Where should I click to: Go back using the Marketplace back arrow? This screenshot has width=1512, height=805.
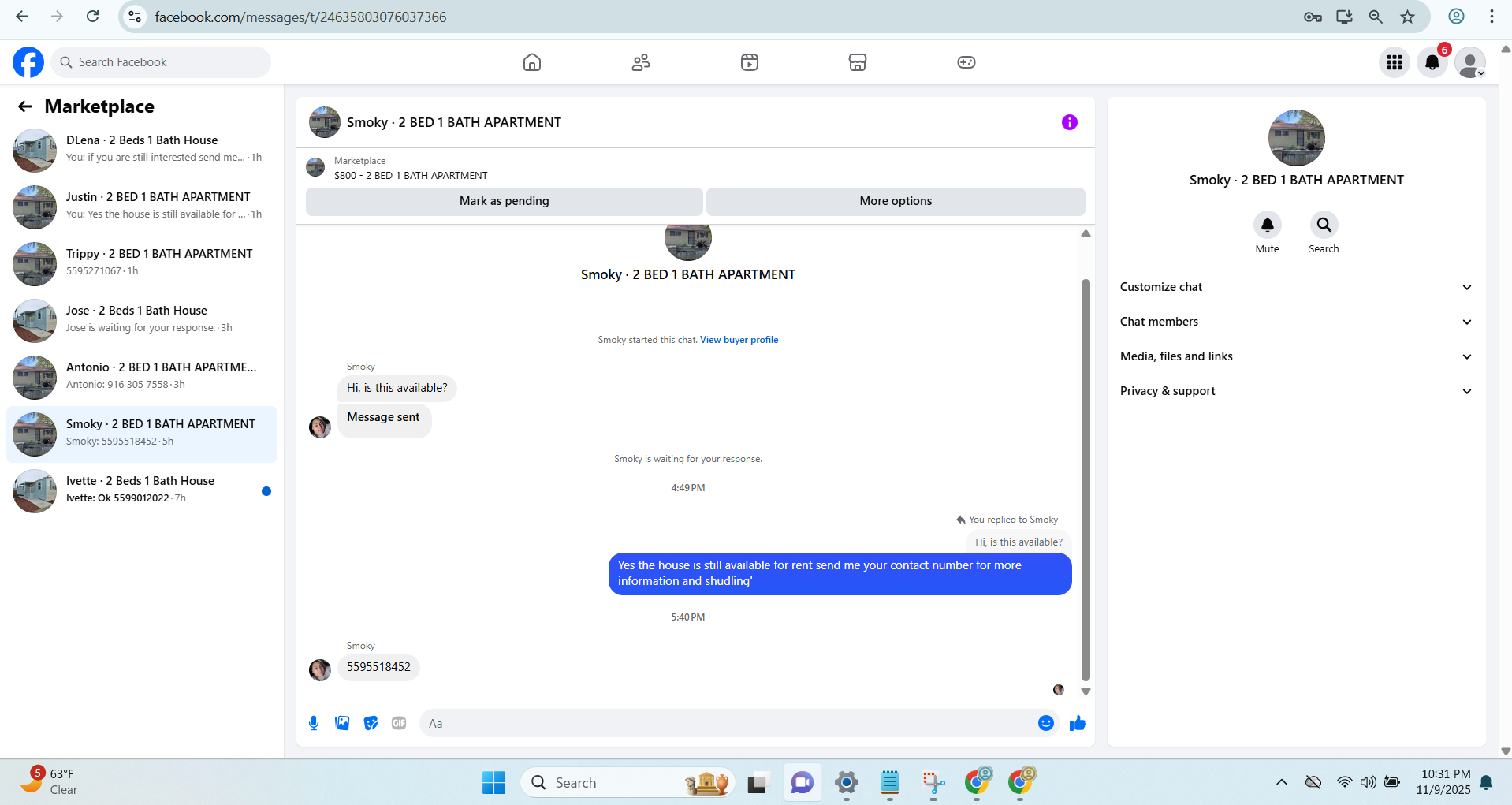pyautogui.click(x=25, y=106)
